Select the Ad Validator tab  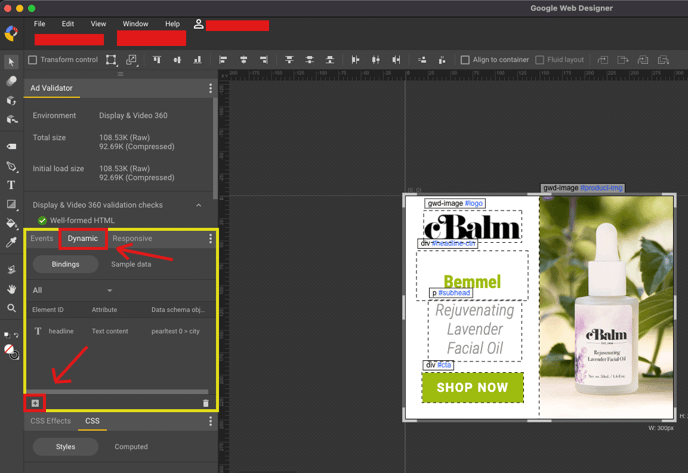51,88
